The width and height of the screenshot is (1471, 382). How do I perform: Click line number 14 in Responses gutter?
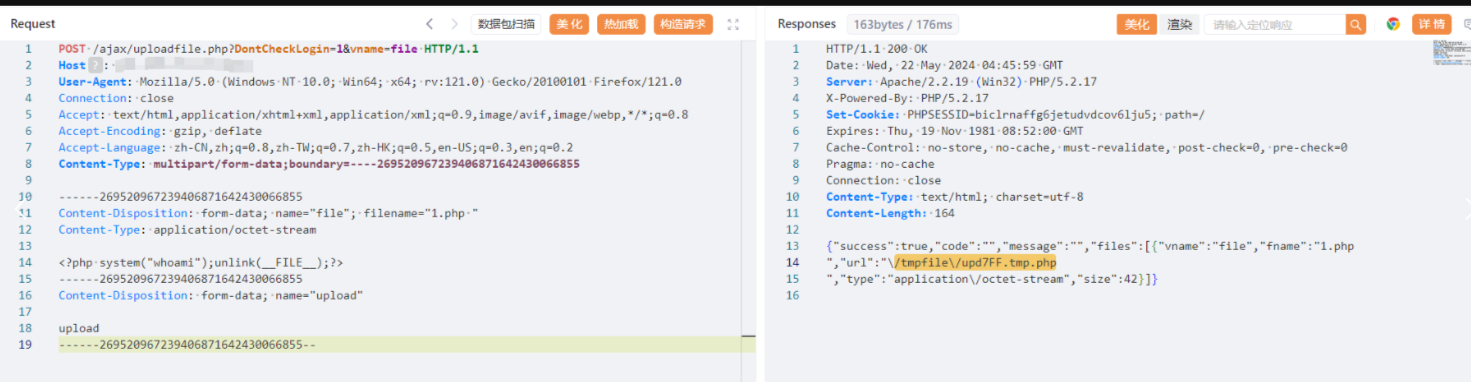coord(793,262)
